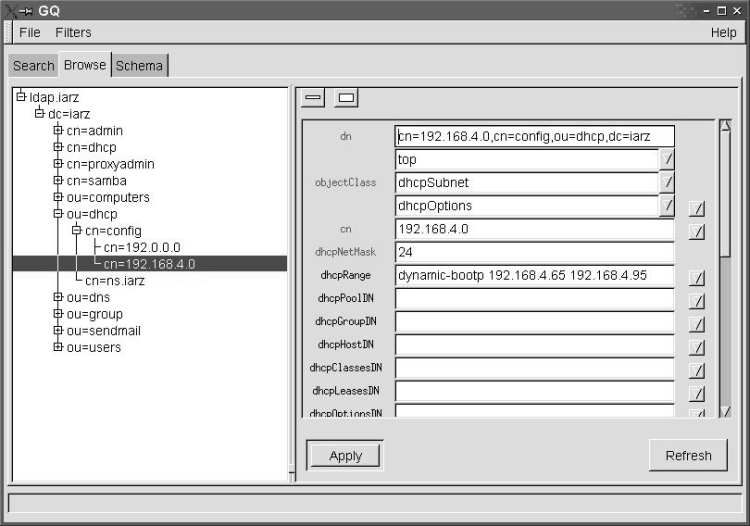Click the small button beside the dhcpPoolDN field
The height and width of the screenshot is (526, 750).
pos(698,301)
